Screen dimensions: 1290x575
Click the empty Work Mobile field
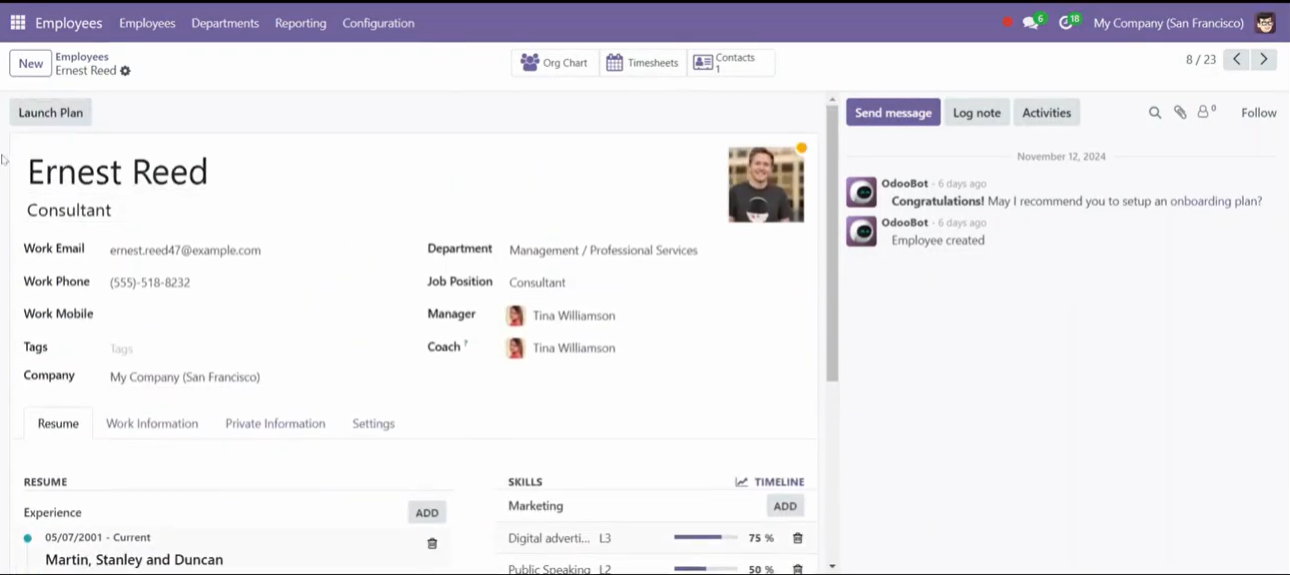click(255, 314)
